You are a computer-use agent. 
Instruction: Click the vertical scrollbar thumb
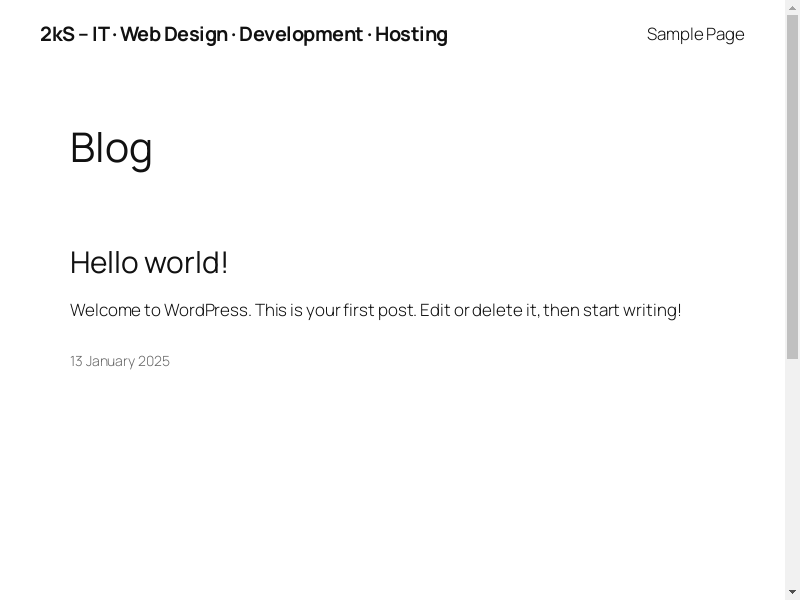click(792, 185)
